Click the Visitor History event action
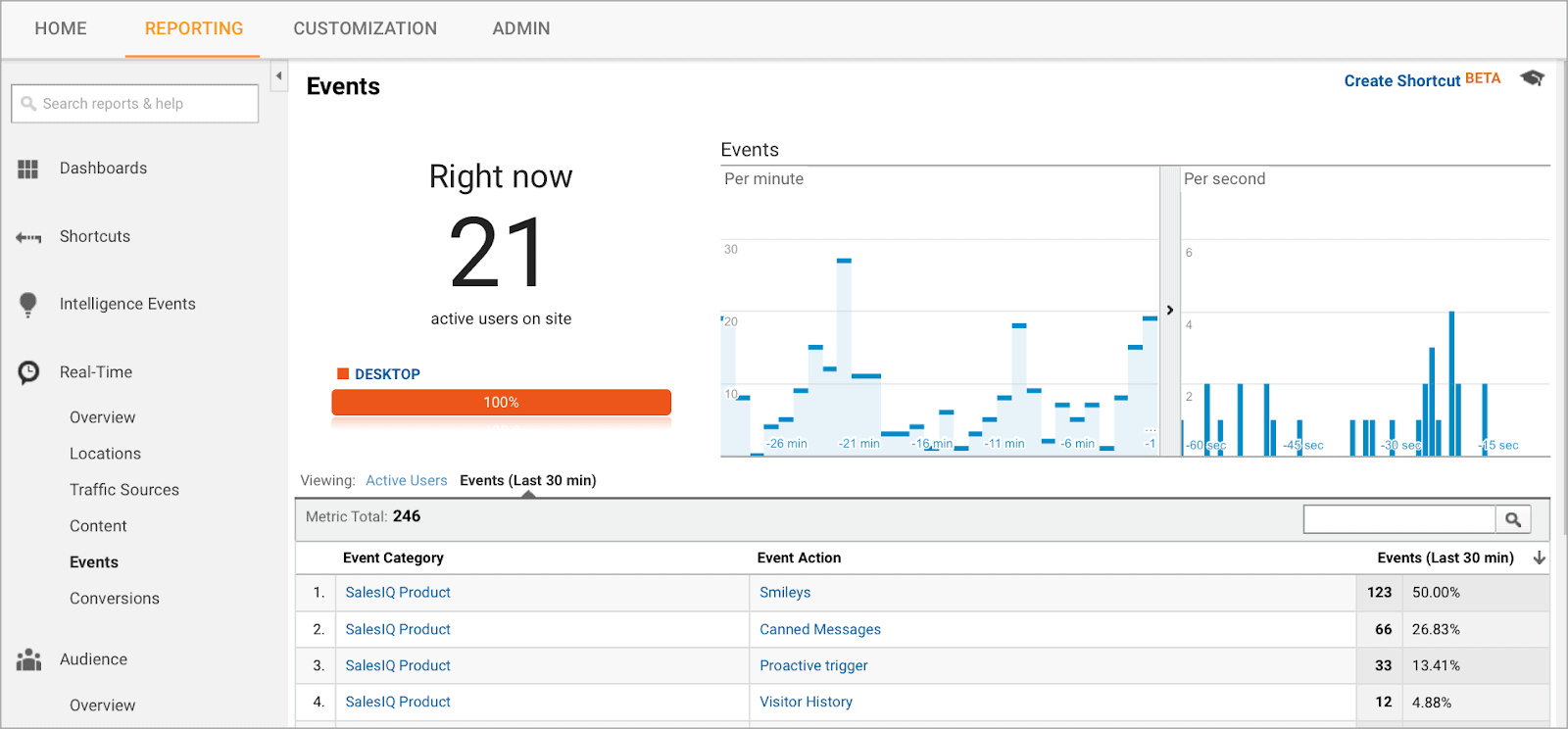Screen dimensions: 1568x729 (x=806, y=703)
